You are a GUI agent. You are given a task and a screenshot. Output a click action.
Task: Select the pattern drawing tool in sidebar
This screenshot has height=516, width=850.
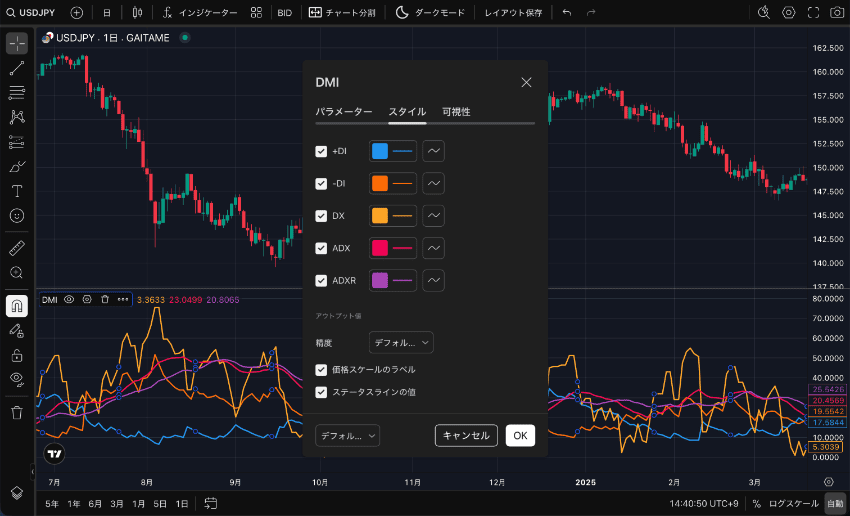tap(17, 117)
